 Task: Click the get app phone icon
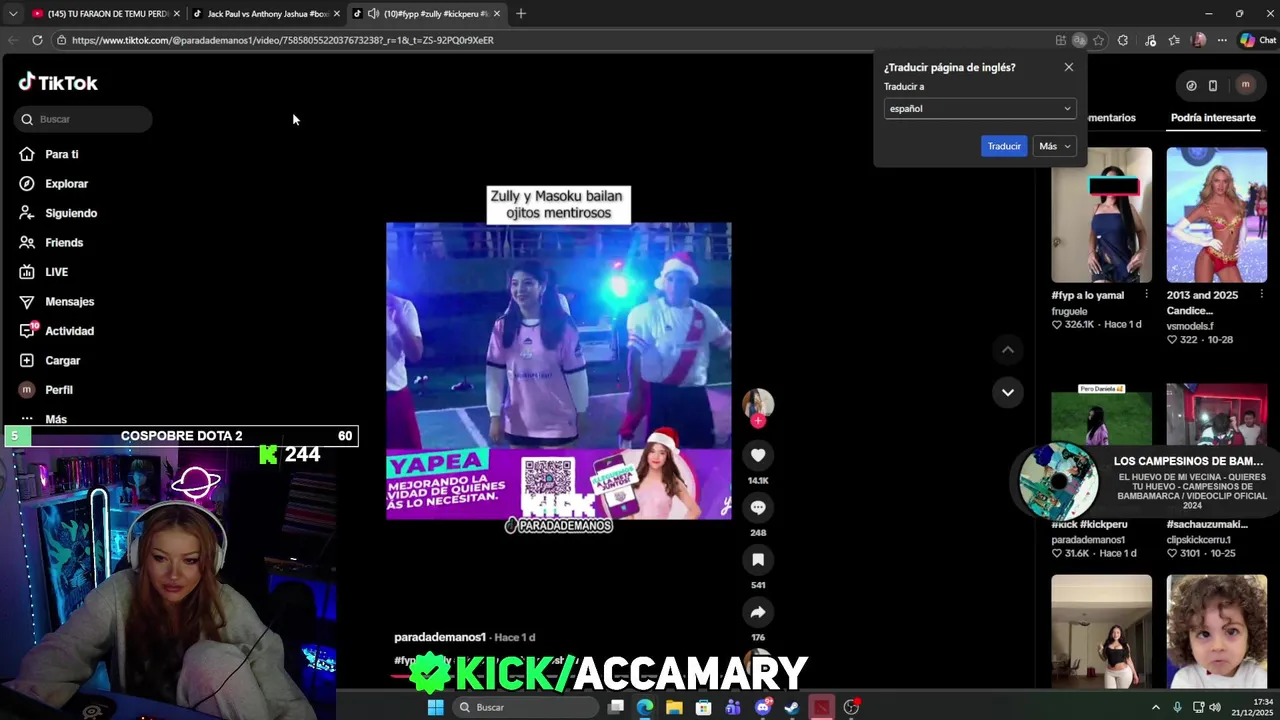point(1213,85)
